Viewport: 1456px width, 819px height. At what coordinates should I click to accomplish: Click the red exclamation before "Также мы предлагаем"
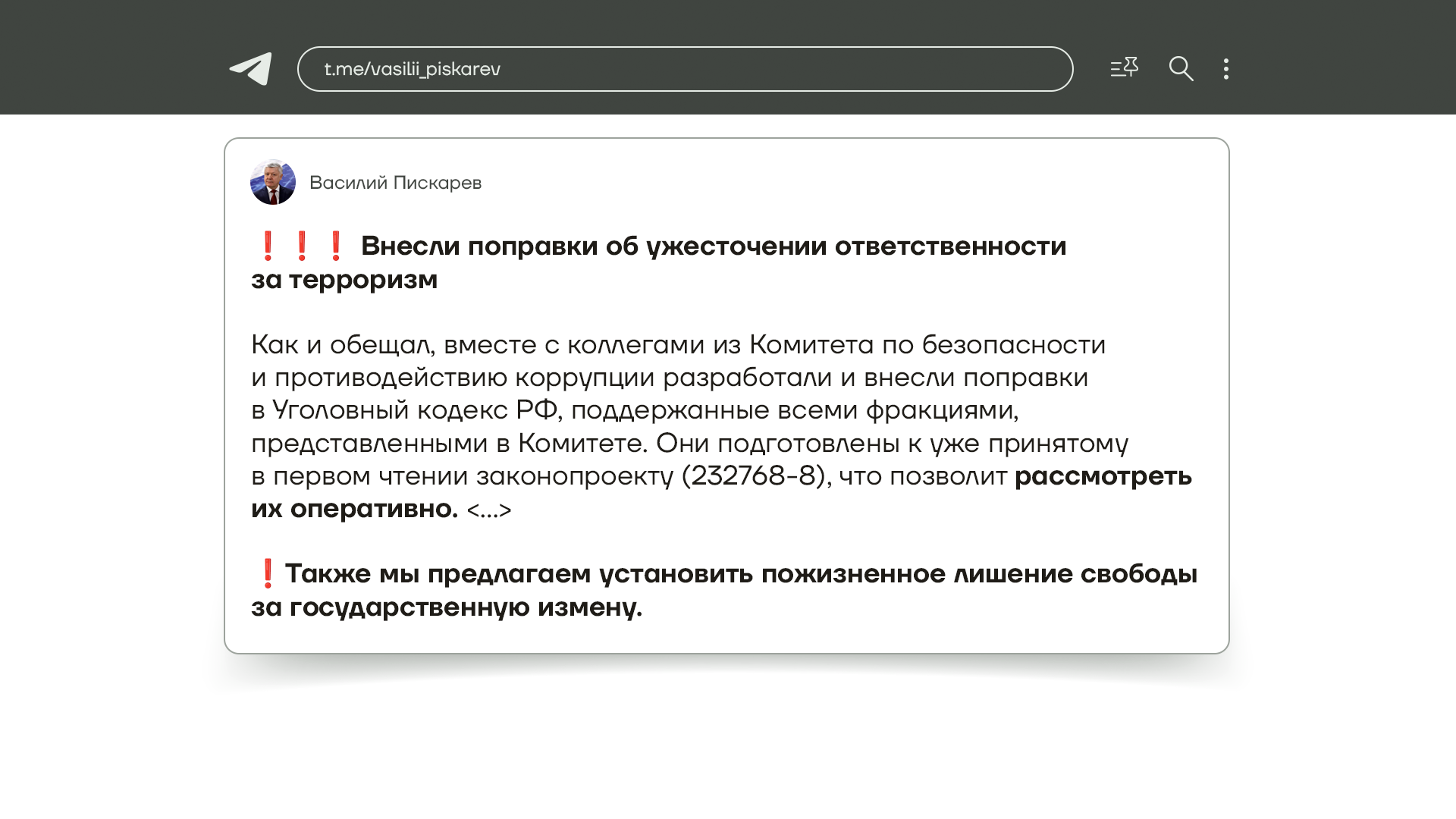pos(267,574)
